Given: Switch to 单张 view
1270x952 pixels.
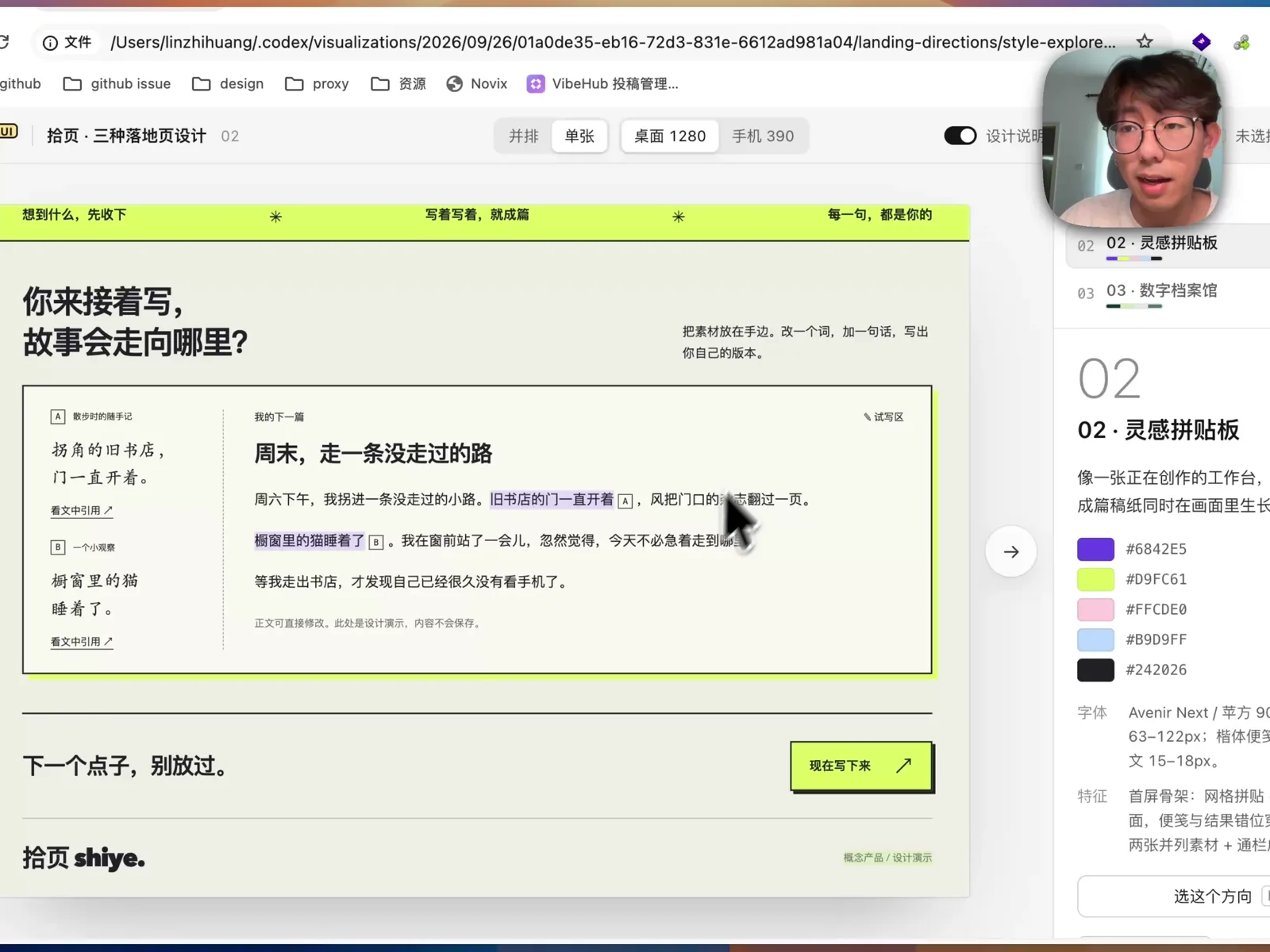Looking at the screenshot, I should coord(579,136).
